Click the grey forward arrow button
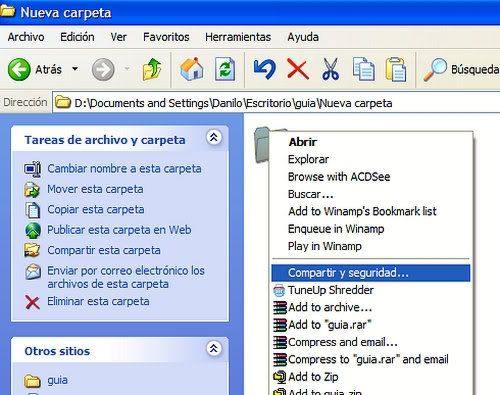 (x=103, y=70)
